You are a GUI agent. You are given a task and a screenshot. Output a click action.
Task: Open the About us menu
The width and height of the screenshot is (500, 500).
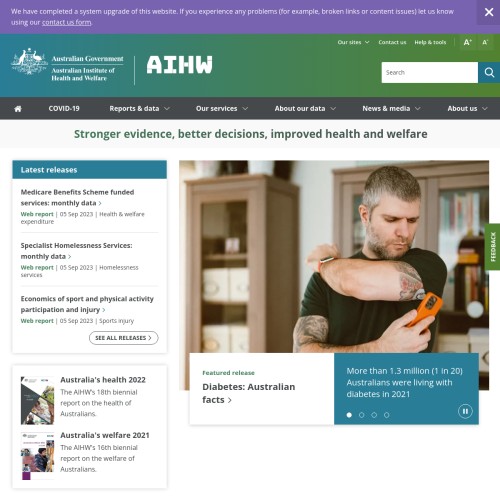click(467, 109)
